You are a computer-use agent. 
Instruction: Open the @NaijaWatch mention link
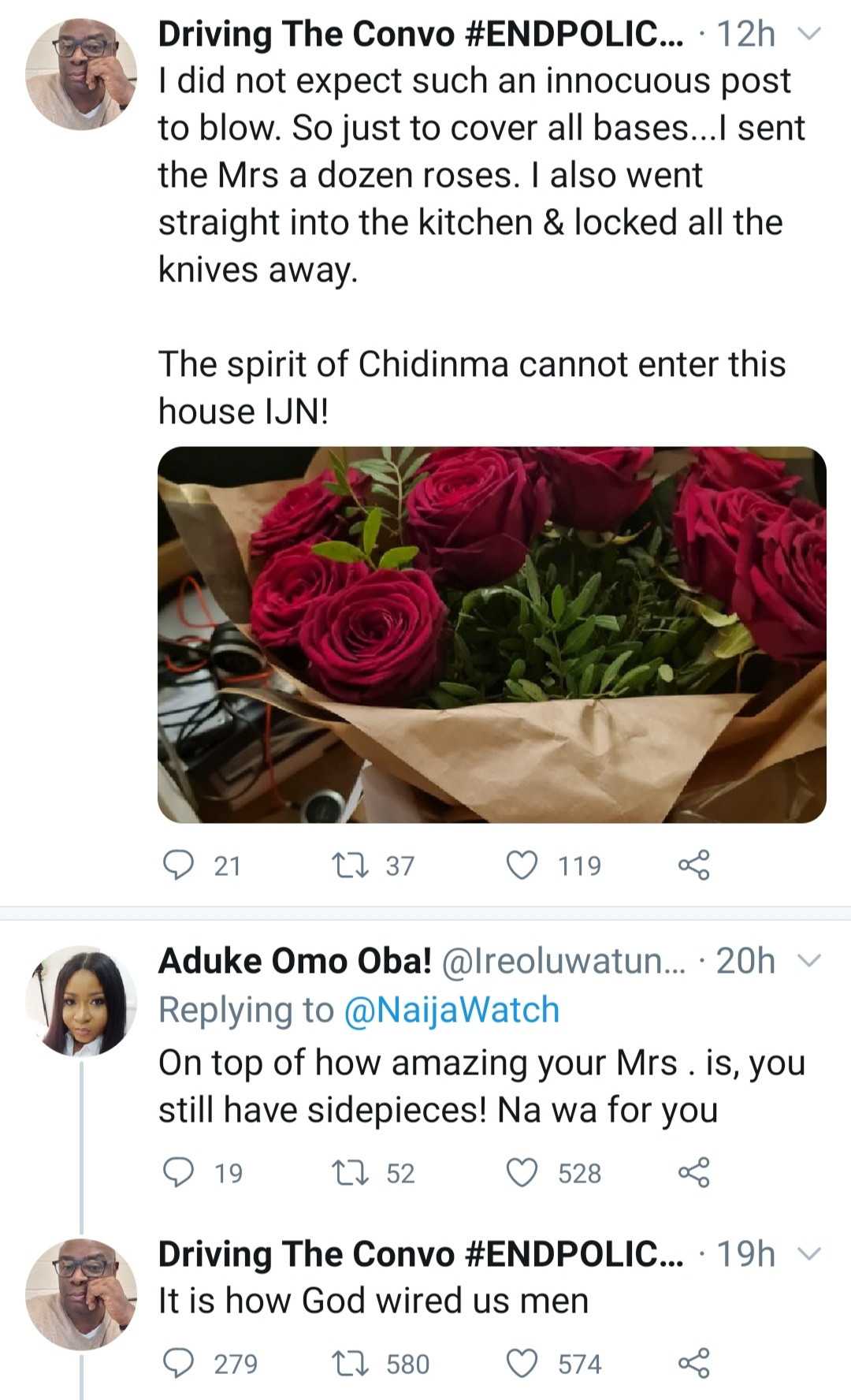[452, 1010]
